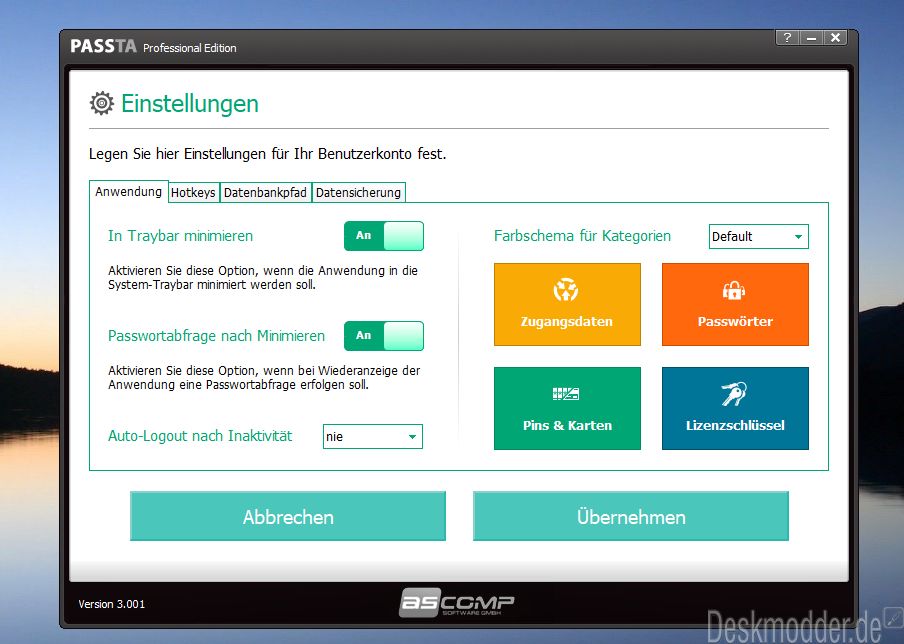
Task: Minimize the PASSTA window
Action: 811,38
